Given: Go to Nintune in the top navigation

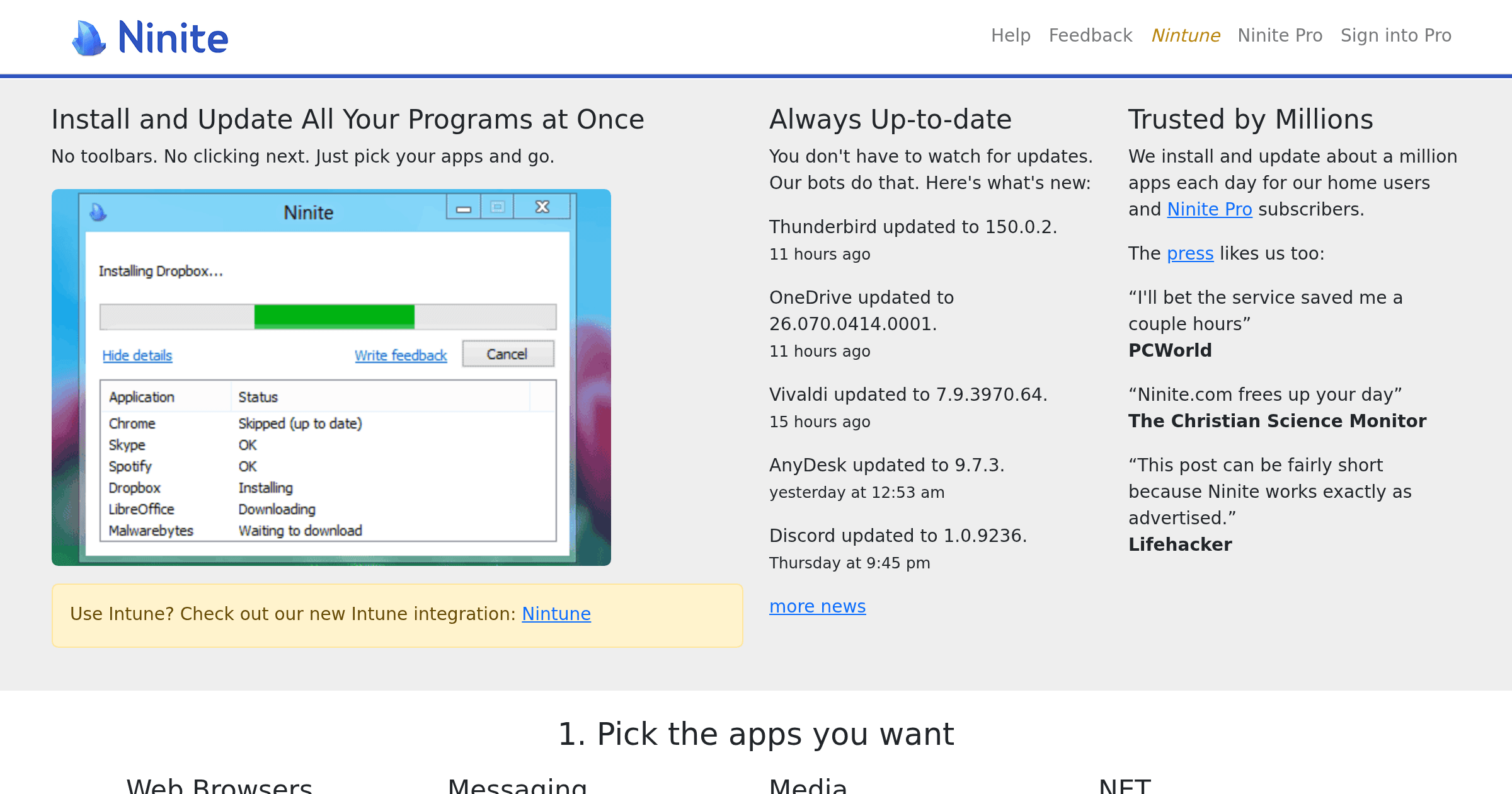Looking at the screenshot, I should click(1186, 35).
